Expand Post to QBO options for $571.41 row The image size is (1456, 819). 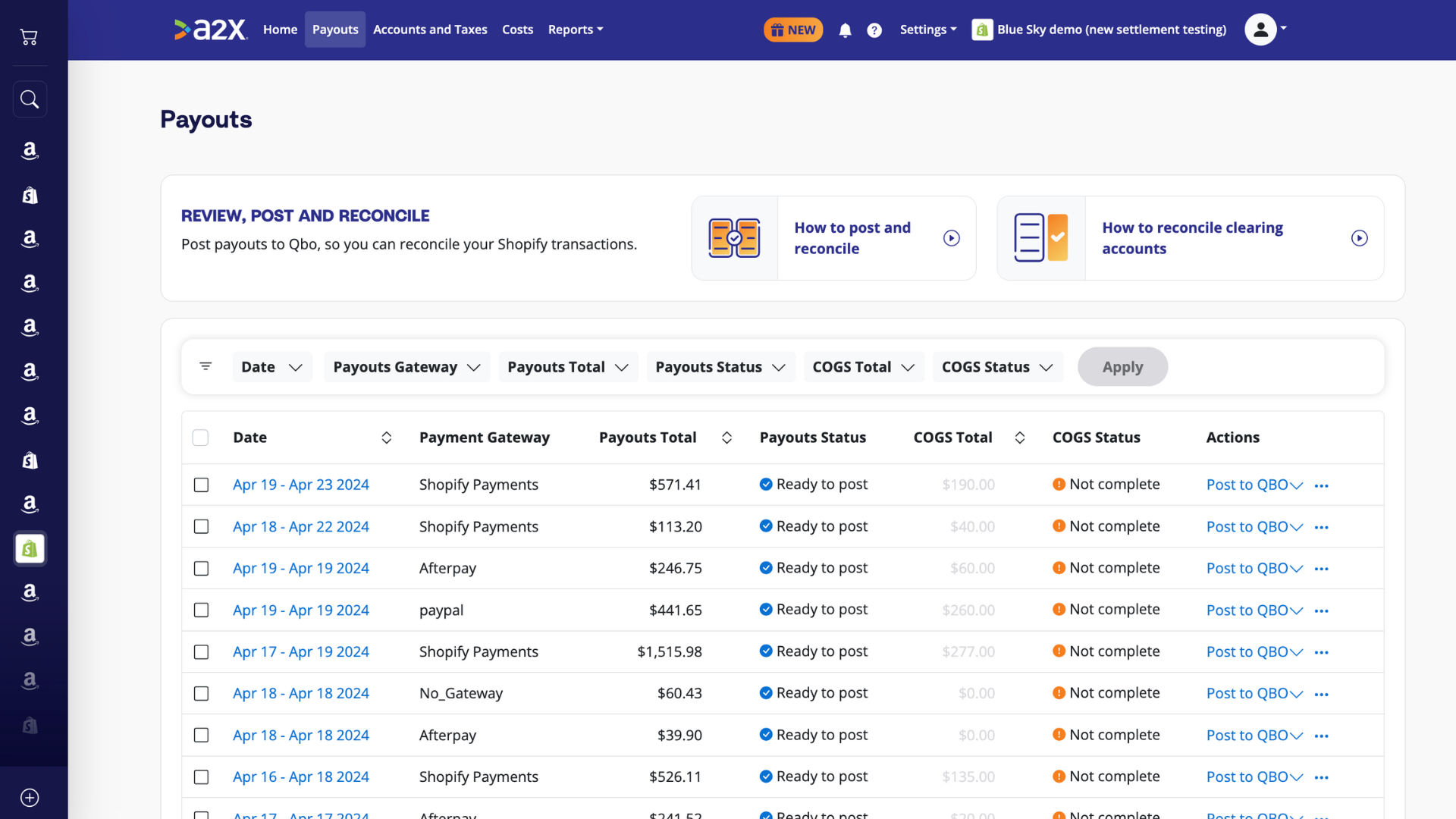click(x=1296, y=485)
